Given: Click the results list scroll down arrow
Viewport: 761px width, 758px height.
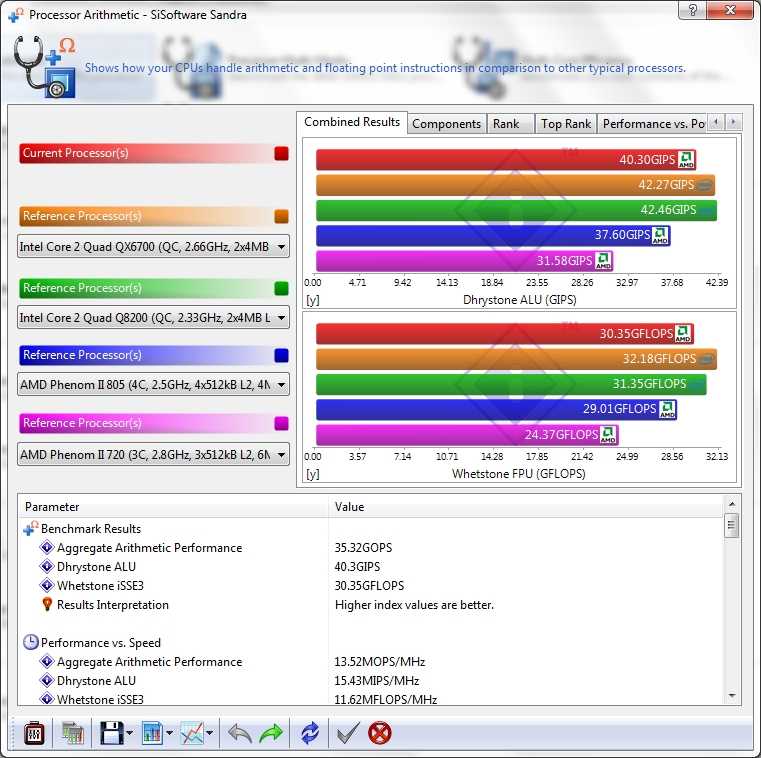Looking at the screenshot, I should (x=732, y=696).
